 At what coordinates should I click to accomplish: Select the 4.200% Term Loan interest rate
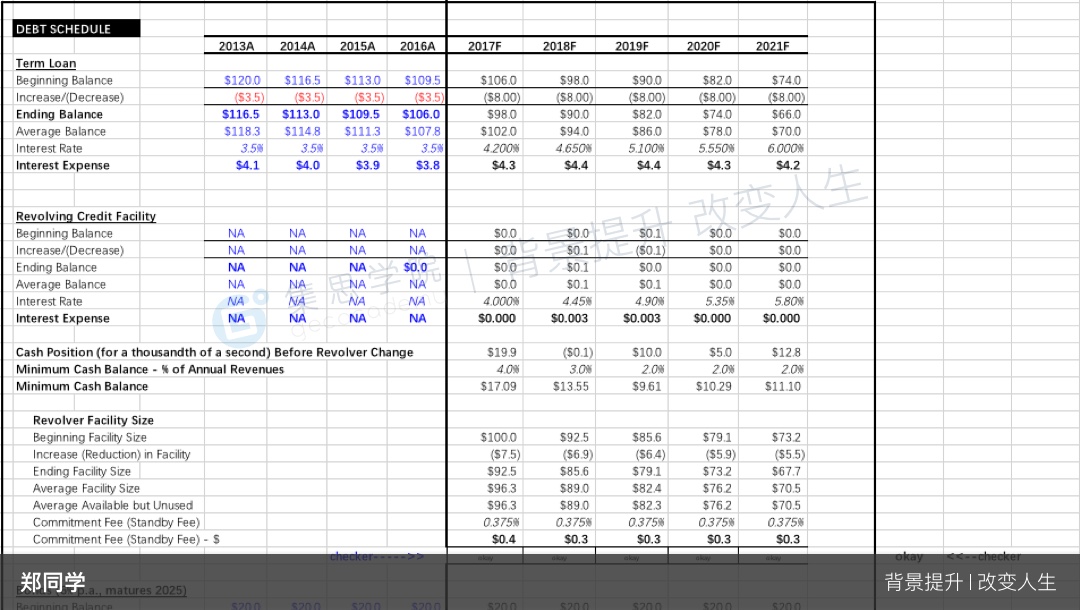(501, 149)
